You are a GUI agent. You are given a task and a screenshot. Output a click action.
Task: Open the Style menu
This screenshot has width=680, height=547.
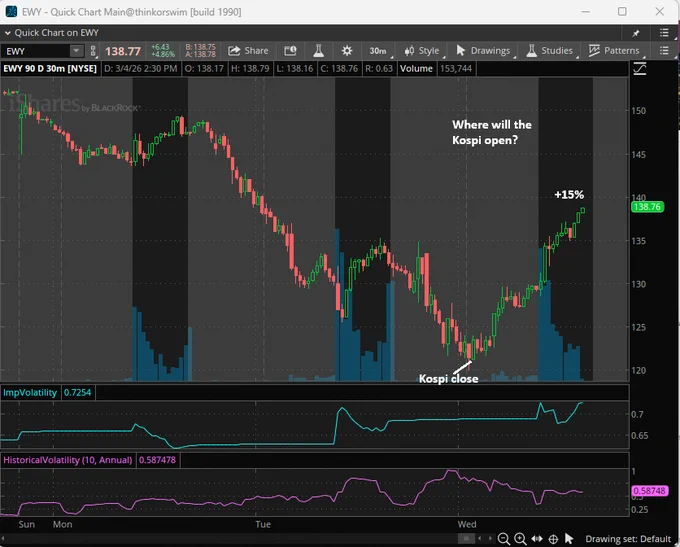422,51
